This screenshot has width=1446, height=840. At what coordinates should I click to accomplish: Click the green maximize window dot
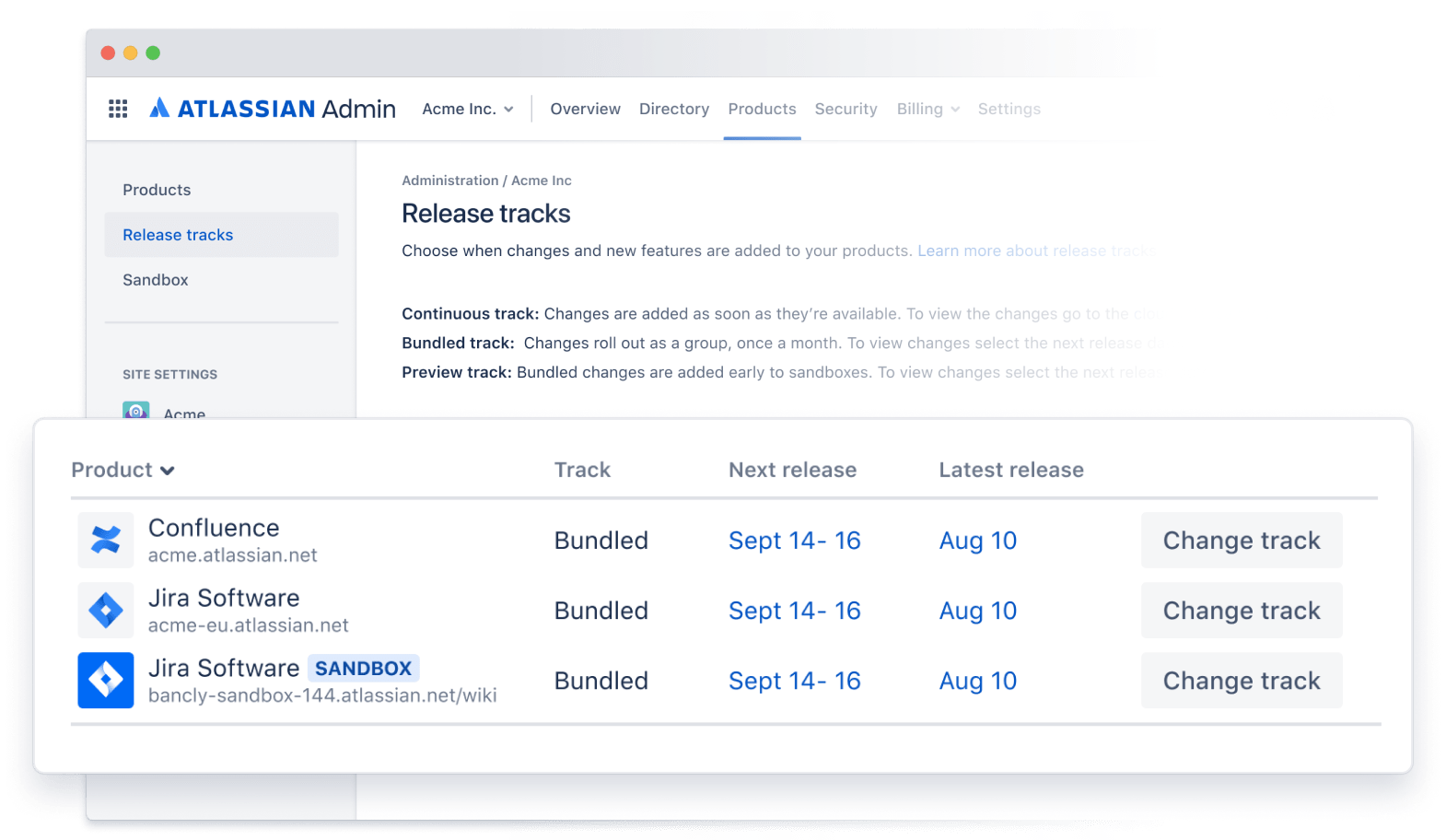153,53
